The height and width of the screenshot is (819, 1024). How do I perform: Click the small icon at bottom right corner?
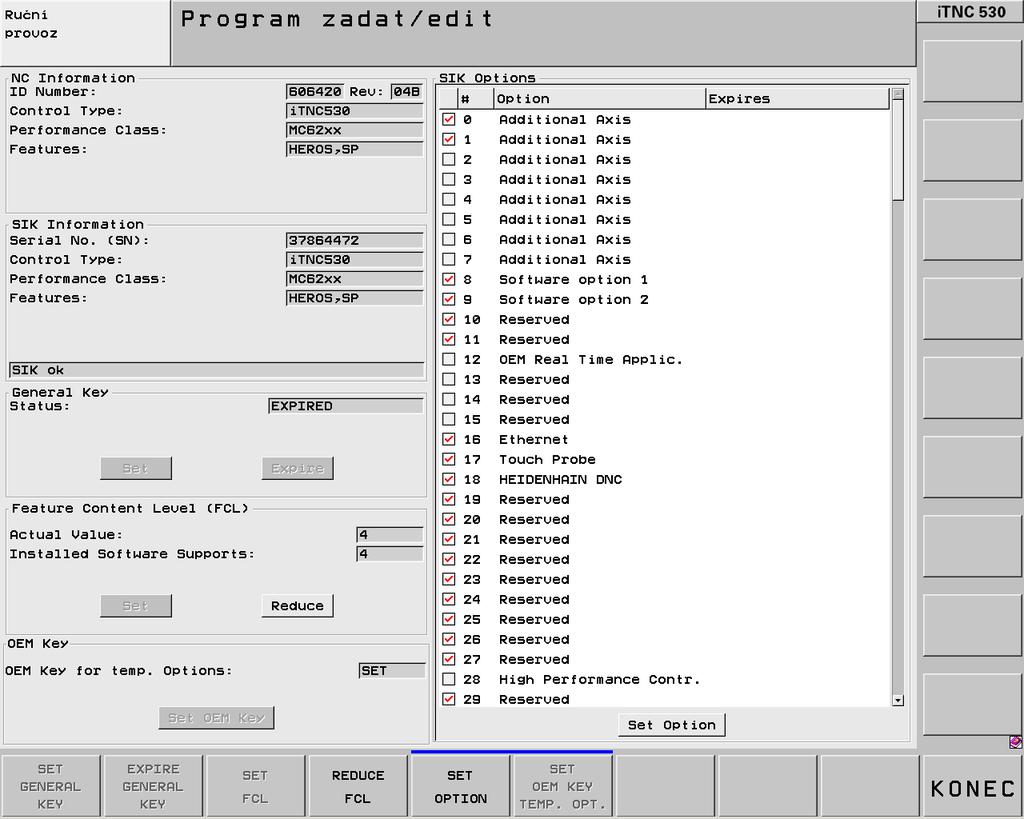(x=1015, y=742)
